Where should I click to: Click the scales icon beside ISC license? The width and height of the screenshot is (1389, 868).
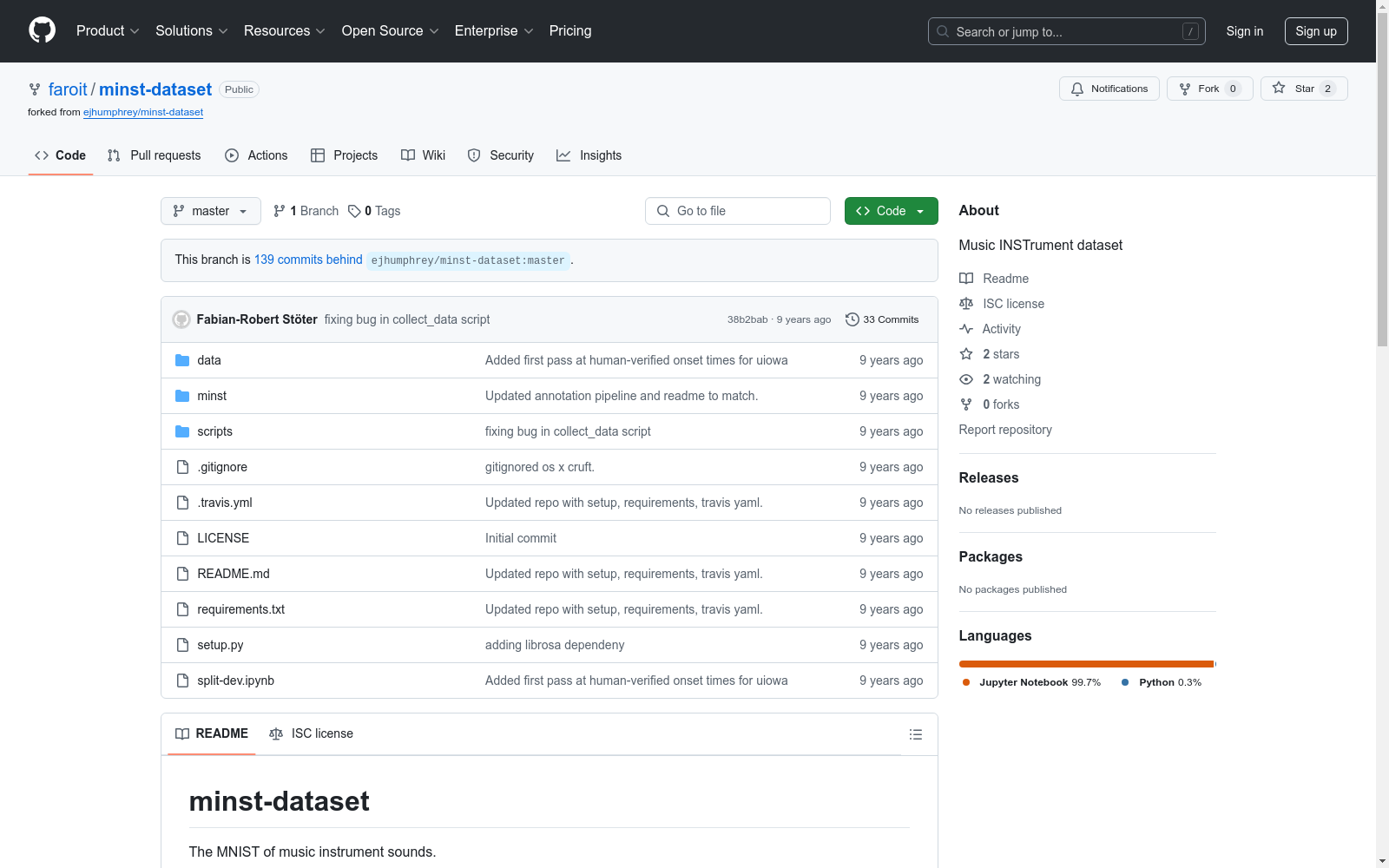(966, 304)
